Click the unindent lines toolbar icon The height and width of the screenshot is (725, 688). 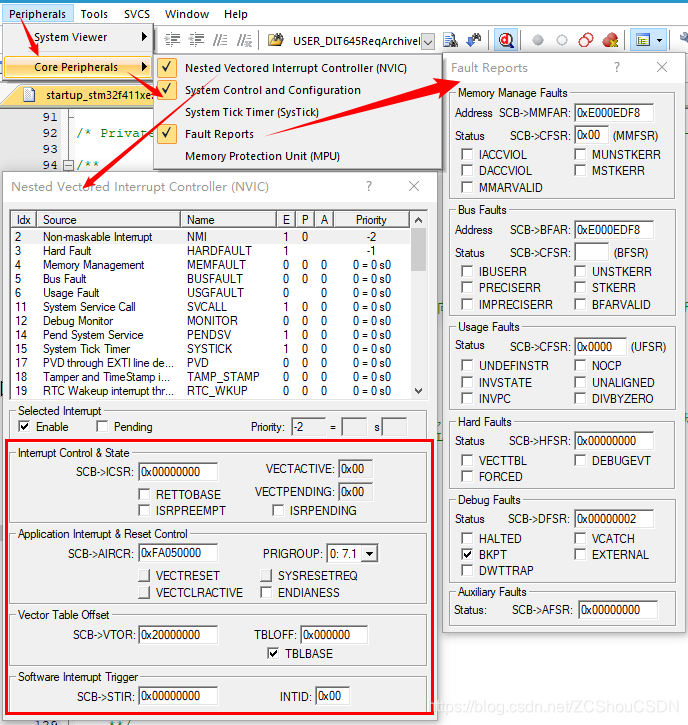click(197, 40)
